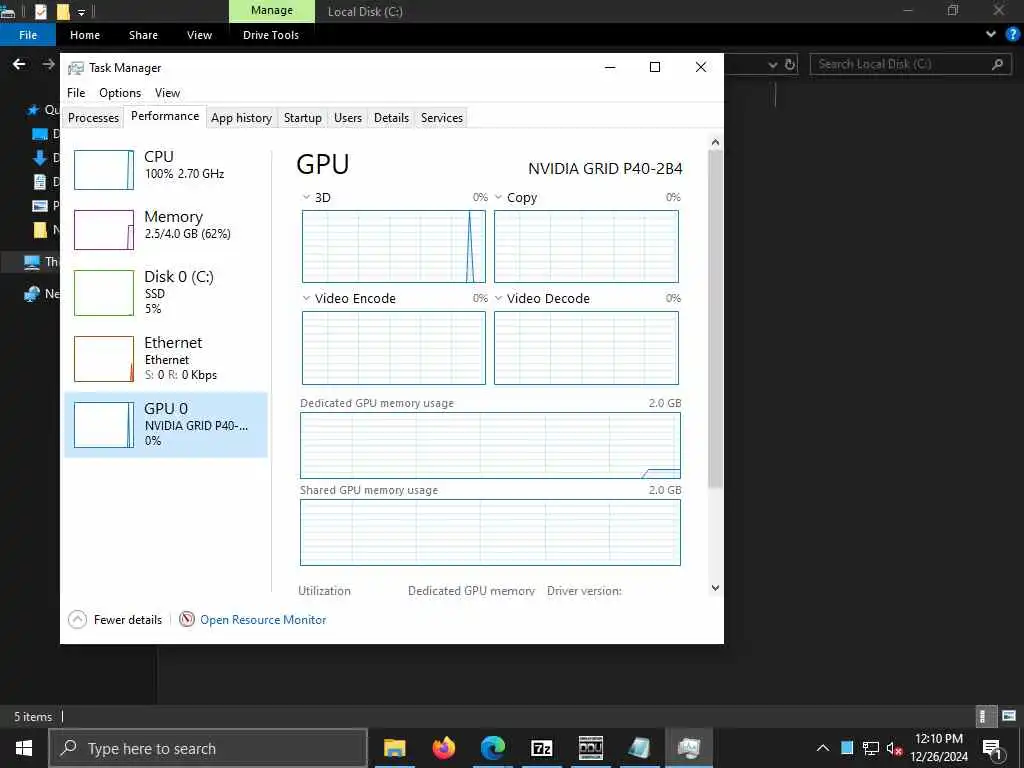The height and width of the screenshot is (768, 1024).
Task: Switch to the Users tab
Action: pyautogui.click(x=347, y=118)
